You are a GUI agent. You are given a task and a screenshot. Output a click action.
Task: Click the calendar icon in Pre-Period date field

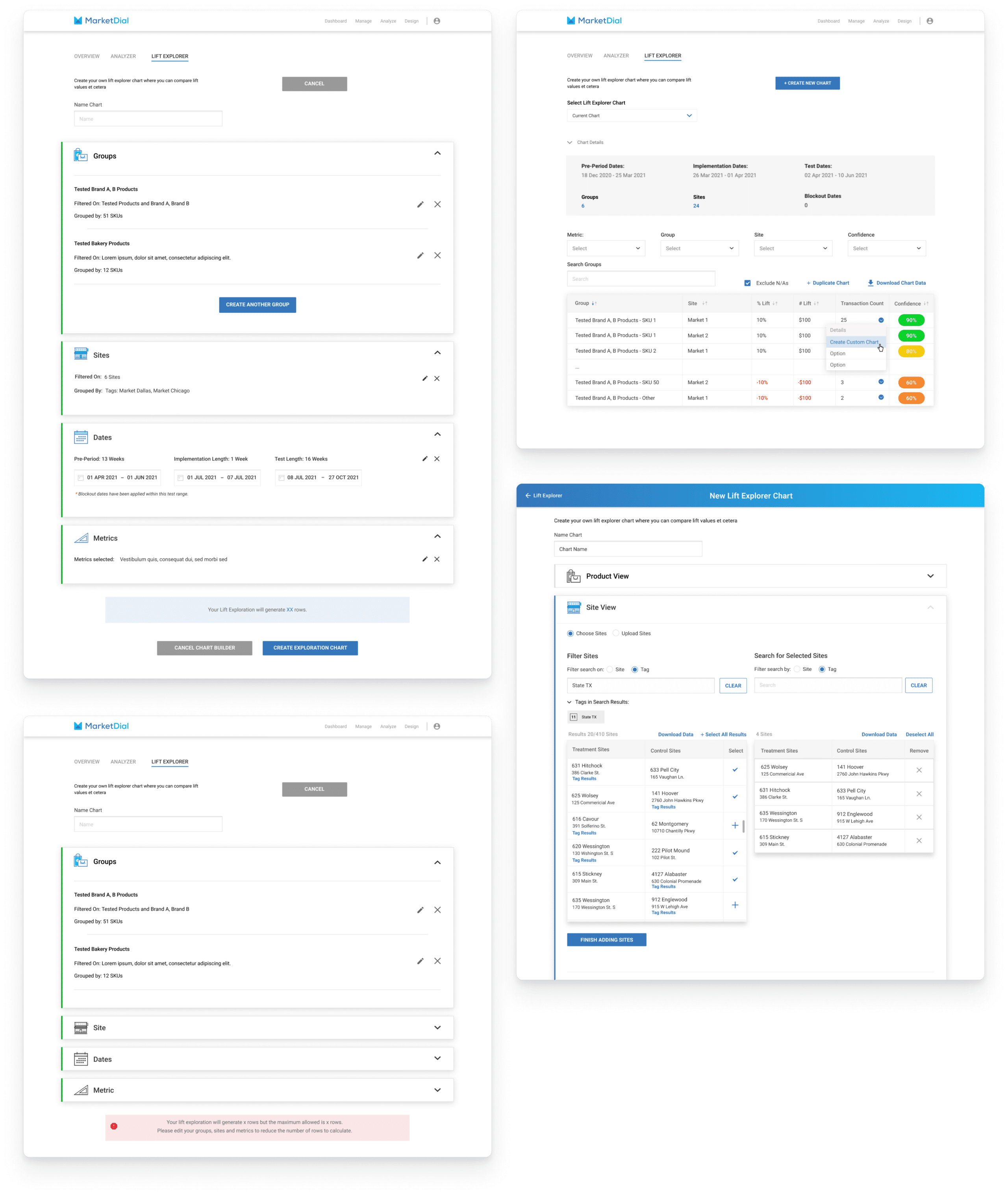pos(81,478)
